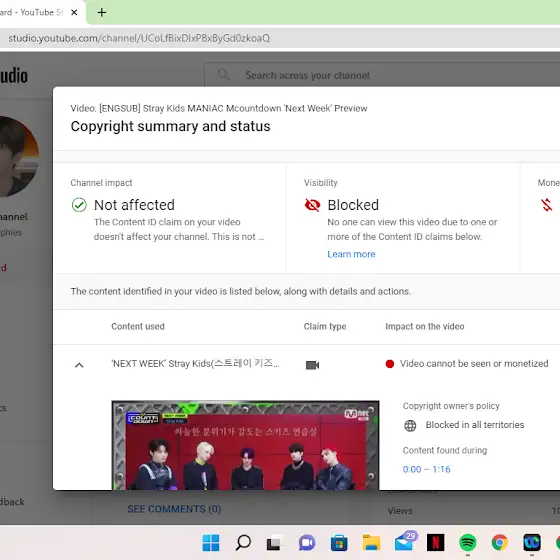560x560 pixels.
Task: Click the Impact on the video column header
Action: coord(425,326)
